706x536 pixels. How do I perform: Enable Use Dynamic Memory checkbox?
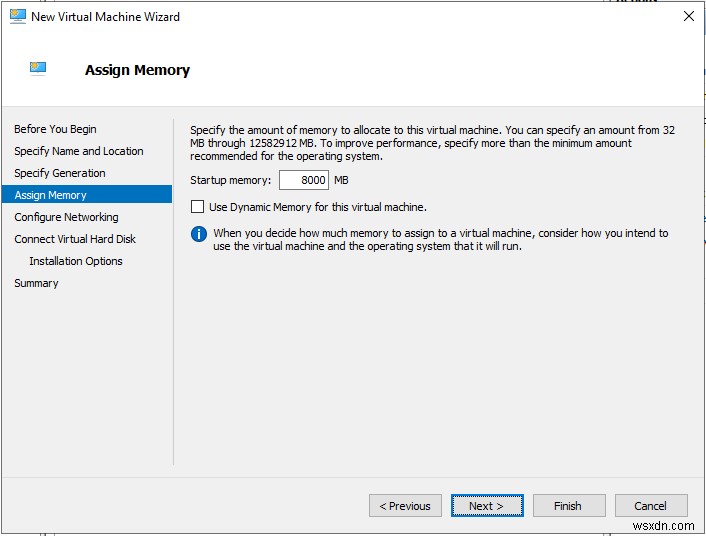click(197, 207)
